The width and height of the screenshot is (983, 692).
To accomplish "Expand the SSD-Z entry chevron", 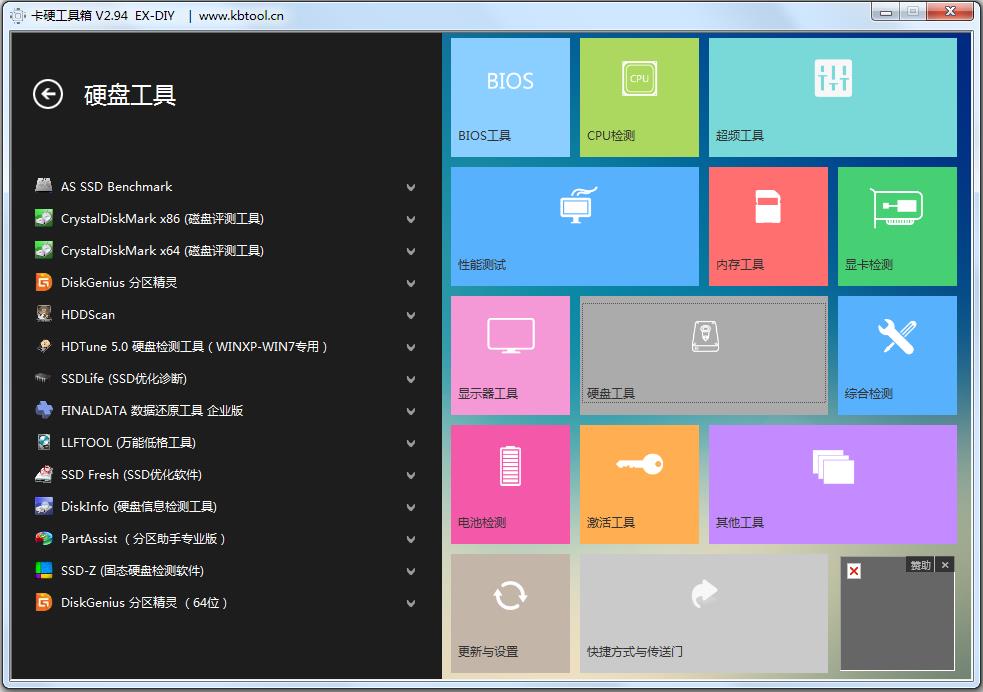I will pos(411,571).
